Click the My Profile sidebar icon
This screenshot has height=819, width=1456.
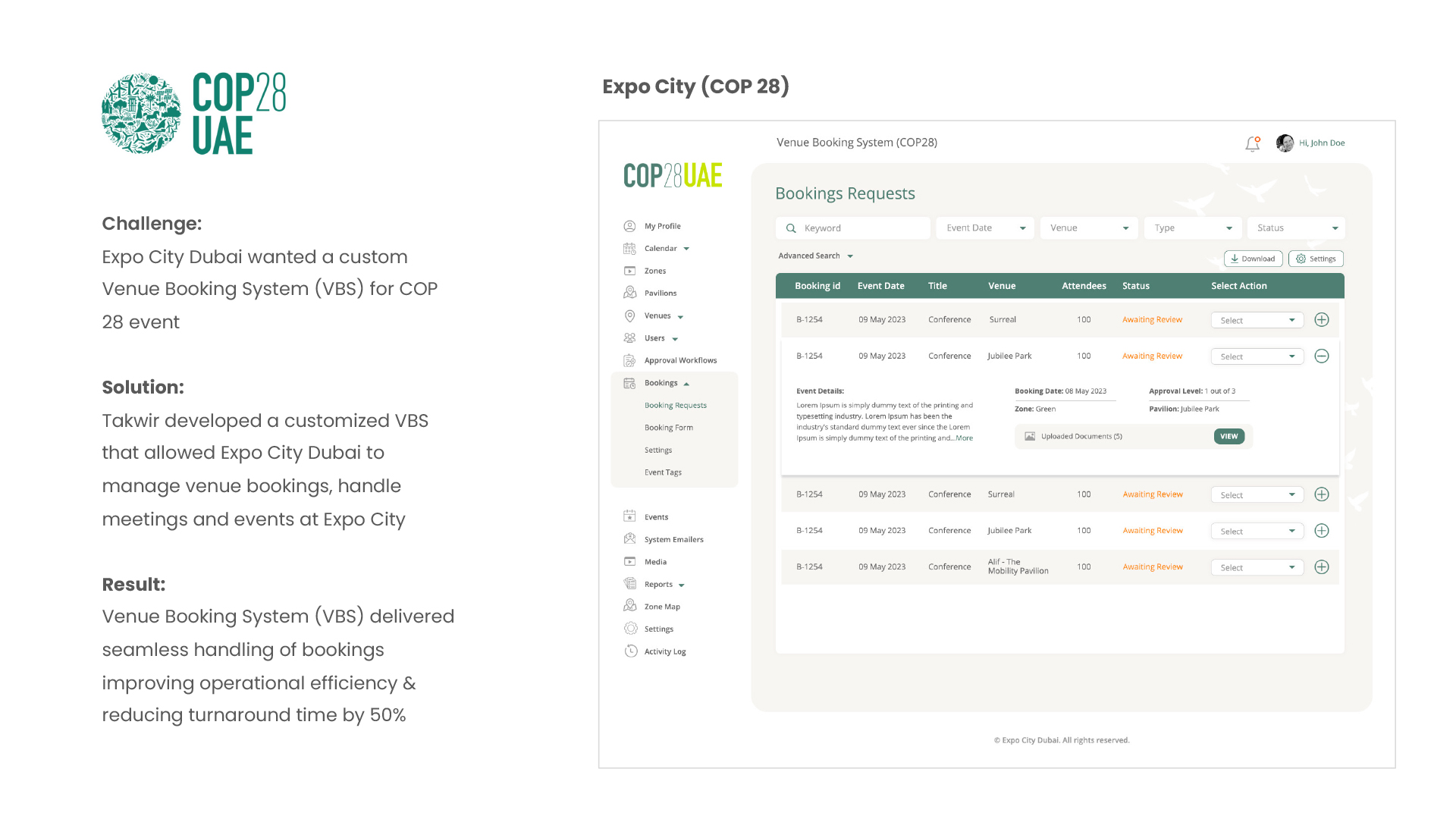click(x=629, y=226)
